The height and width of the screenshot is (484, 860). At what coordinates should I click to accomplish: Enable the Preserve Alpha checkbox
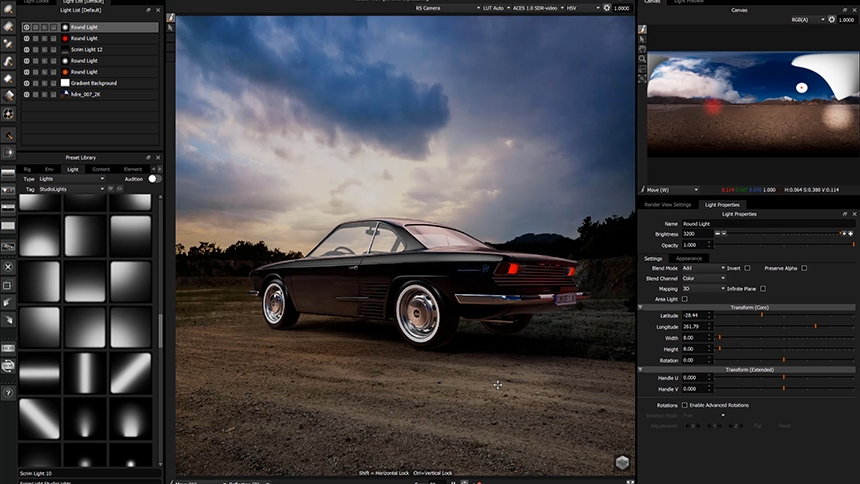click(x=804, y=268)
